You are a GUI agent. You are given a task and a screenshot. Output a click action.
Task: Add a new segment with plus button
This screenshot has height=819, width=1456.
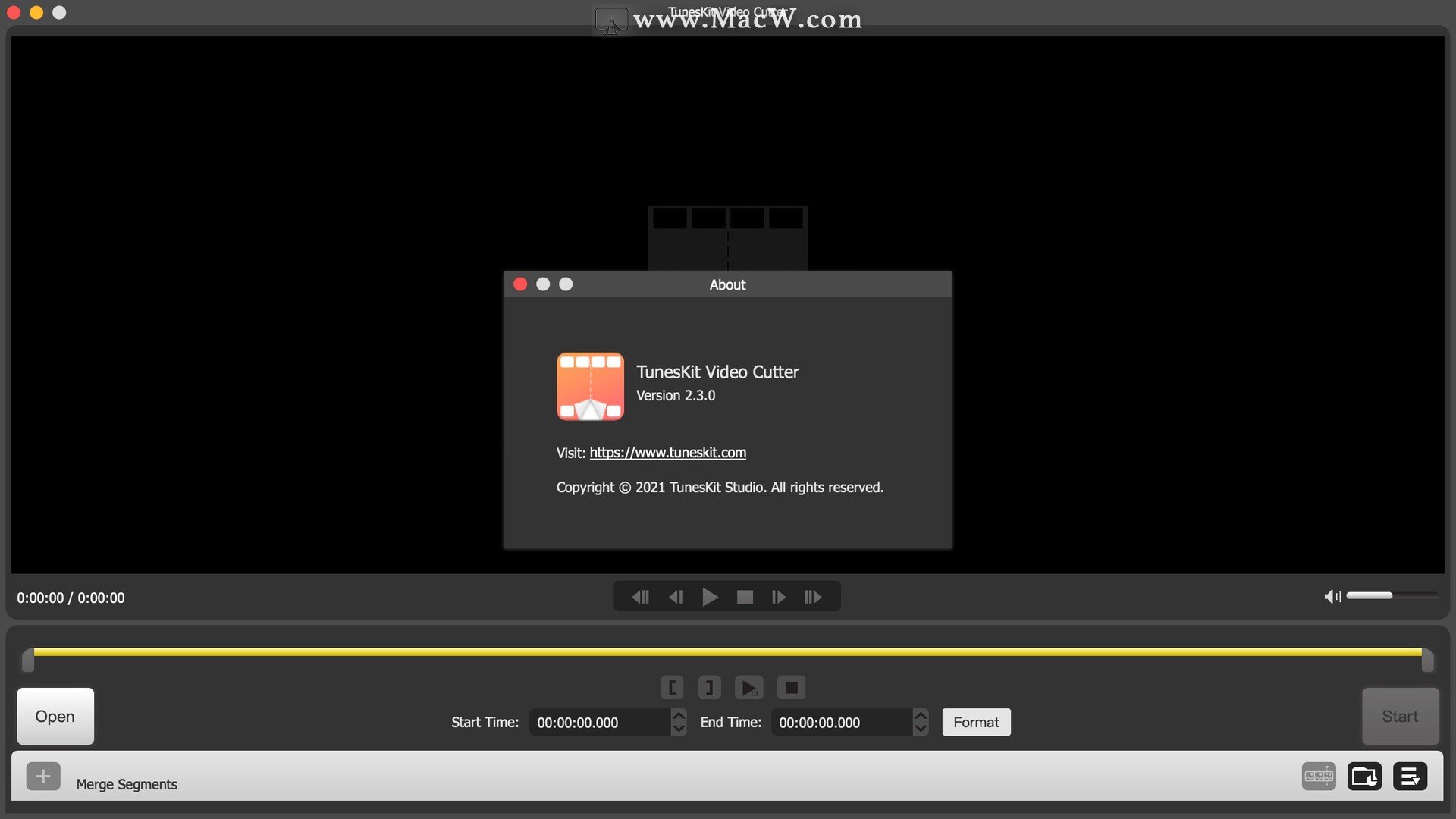pos(43,777)
